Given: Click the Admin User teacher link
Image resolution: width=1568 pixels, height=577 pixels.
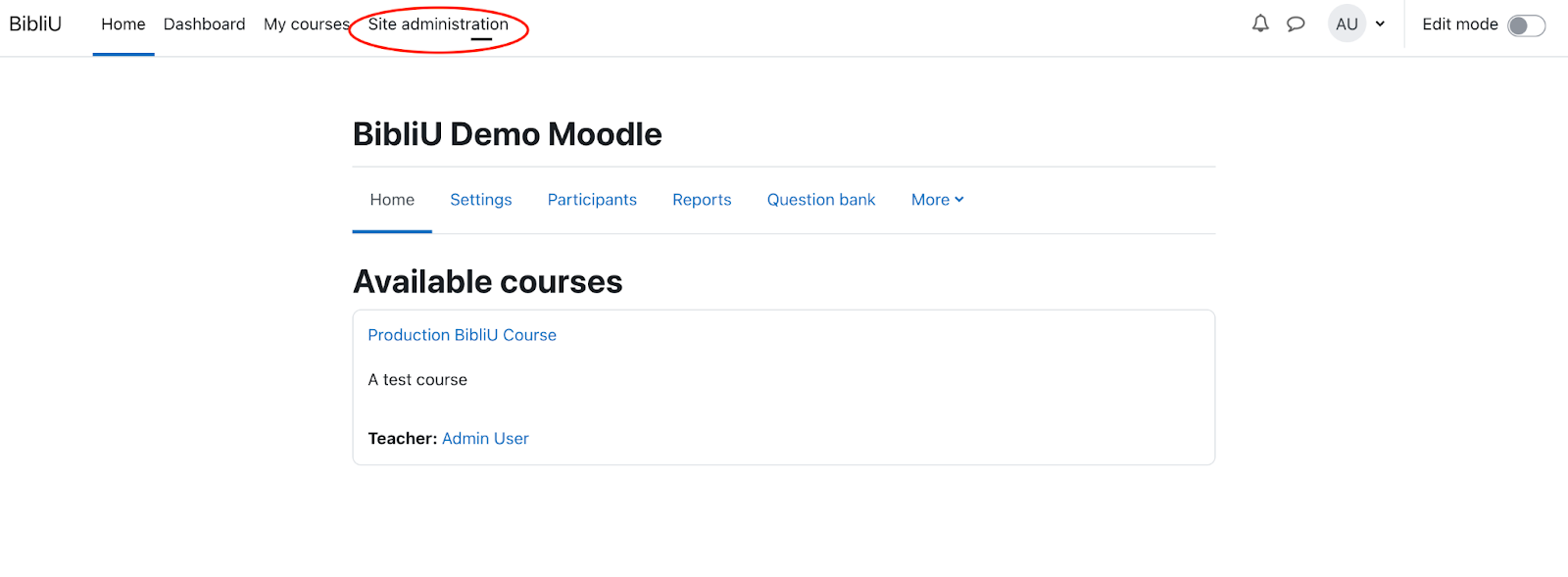Looking at the screenshot, I should coord(485,439).
